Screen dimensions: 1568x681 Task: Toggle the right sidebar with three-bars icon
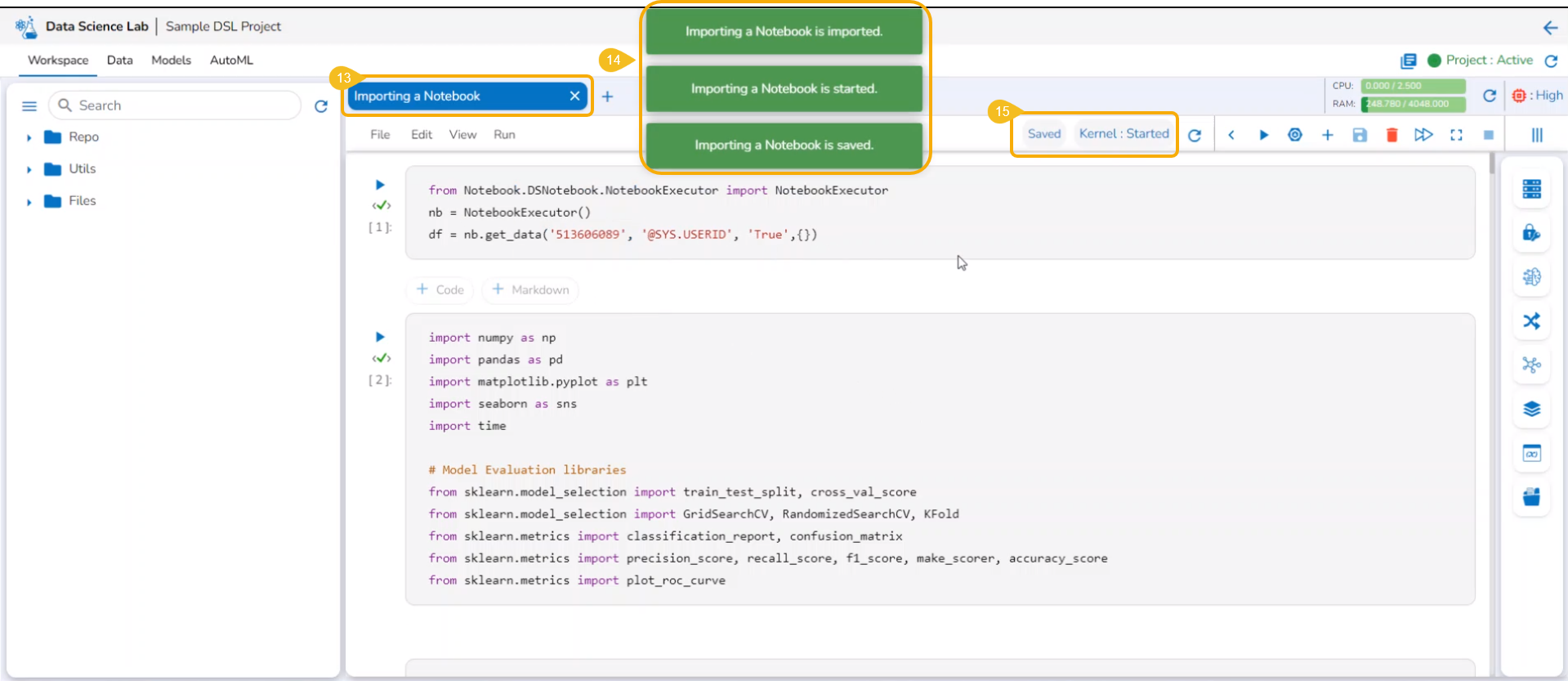tap(1537, 135)
